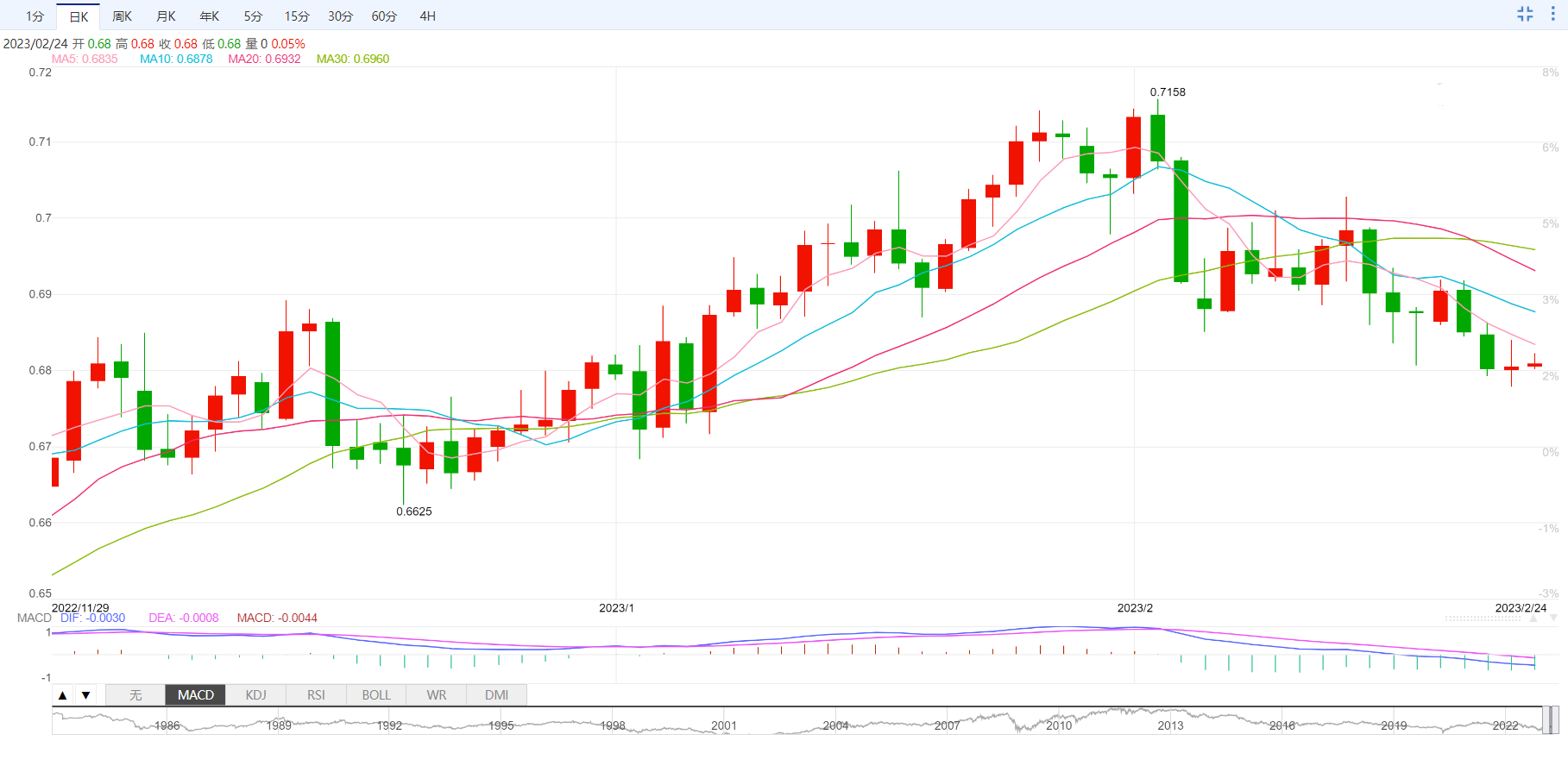The height and width of the screenshot is (766, 1568).
Task: Enable the WR indicator
Action: pyautogui.click(x=437, y=695)
